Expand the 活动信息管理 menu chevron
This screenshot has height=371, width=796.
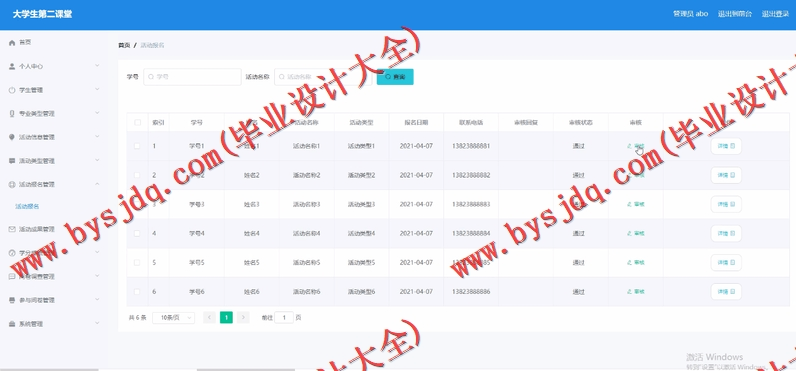point(97,137)
